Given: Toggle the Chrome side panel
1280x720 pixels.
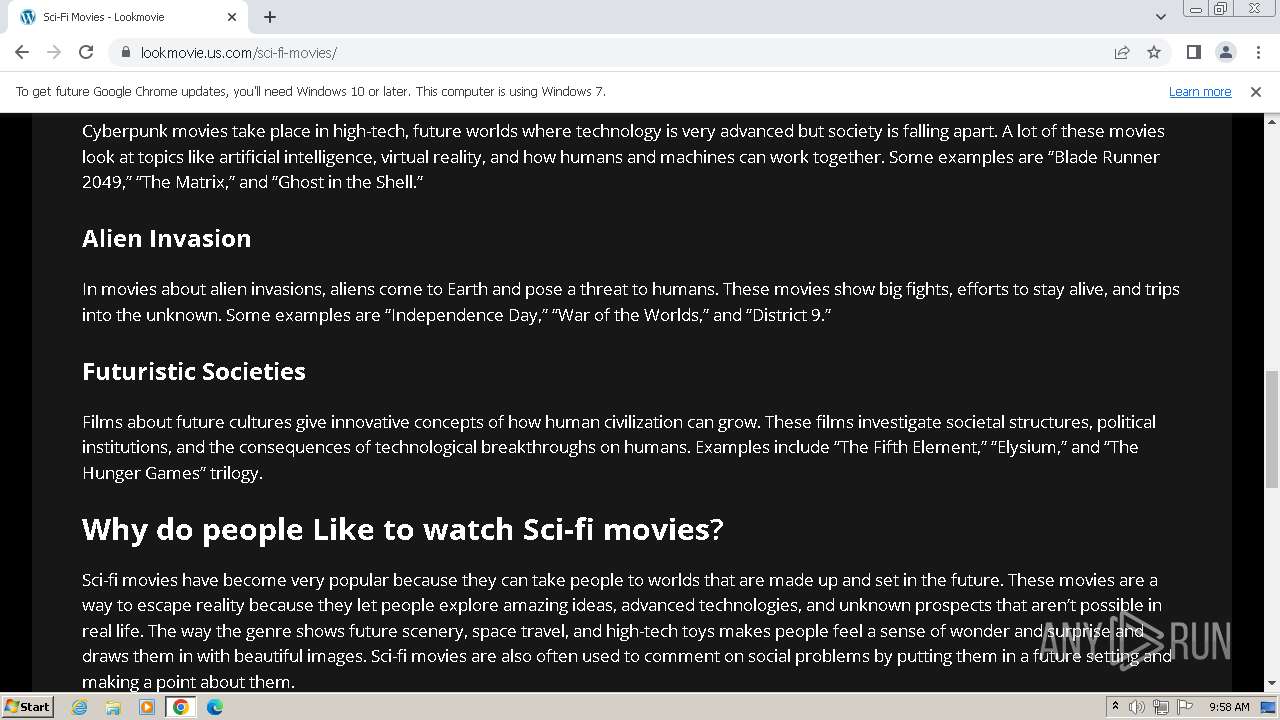Looking at the screenshot, I should [x=1193, y=52].
